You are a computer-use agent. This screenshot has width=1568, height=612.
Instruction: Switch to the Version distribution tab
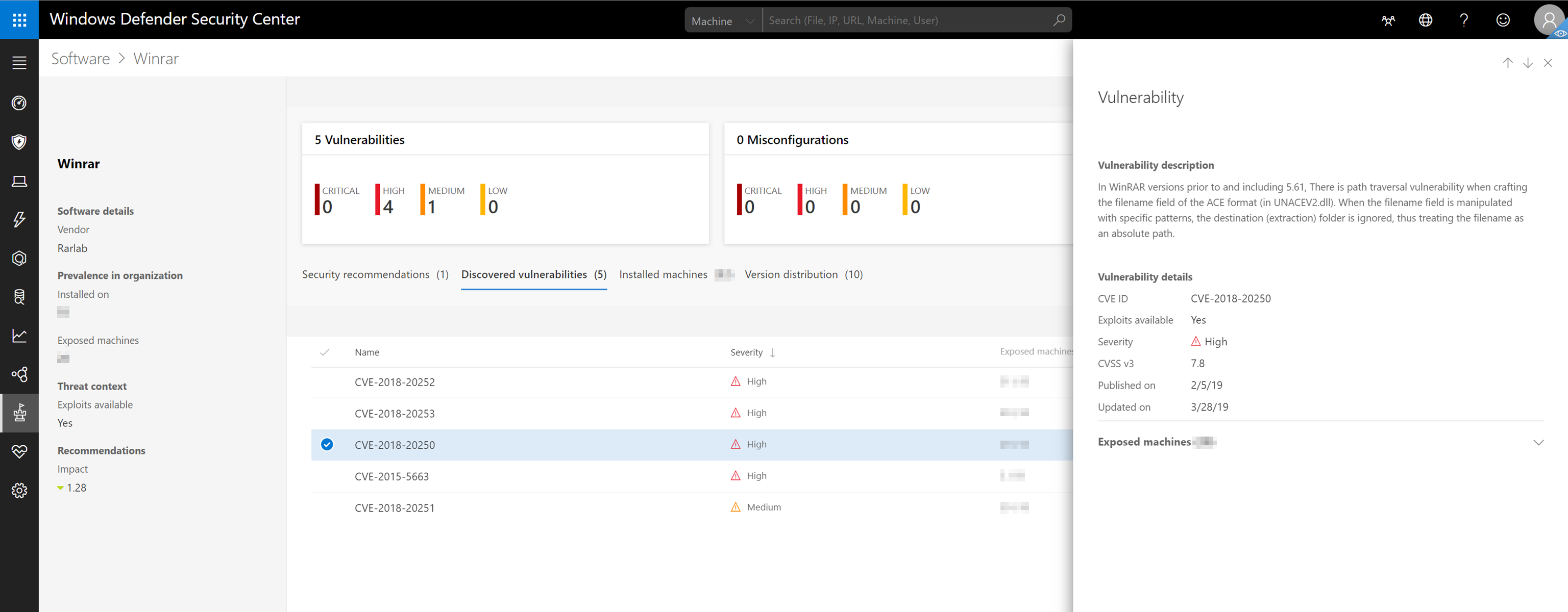(792, 274)
